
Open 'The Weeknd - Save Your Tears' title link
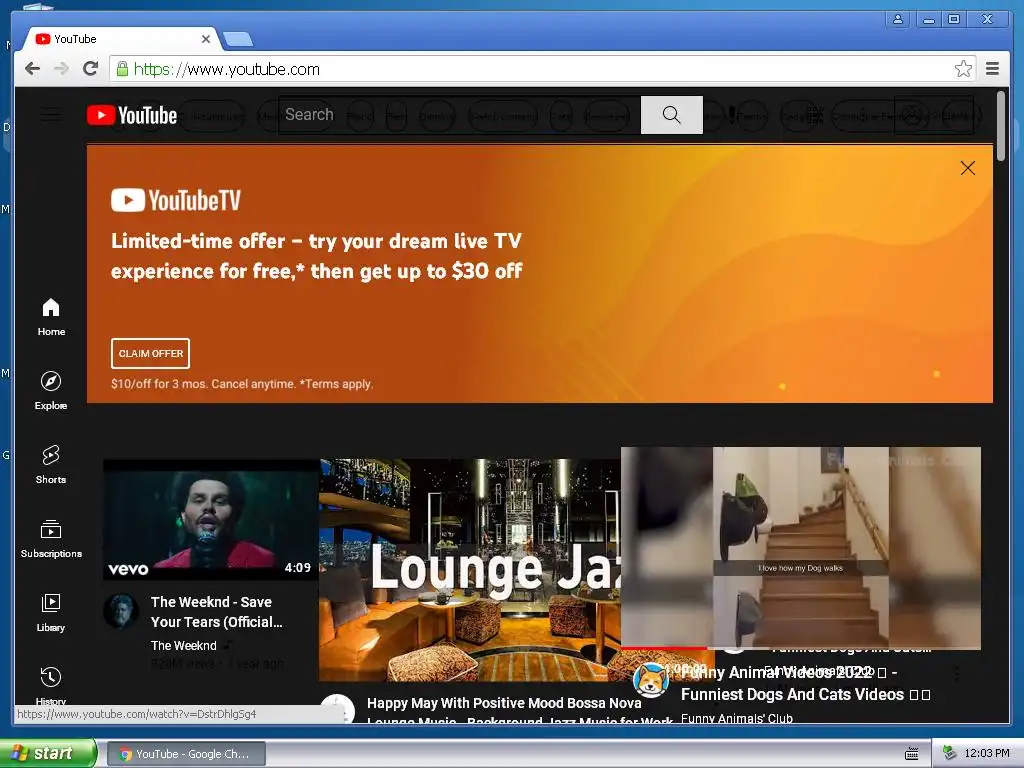pos(217,612)
